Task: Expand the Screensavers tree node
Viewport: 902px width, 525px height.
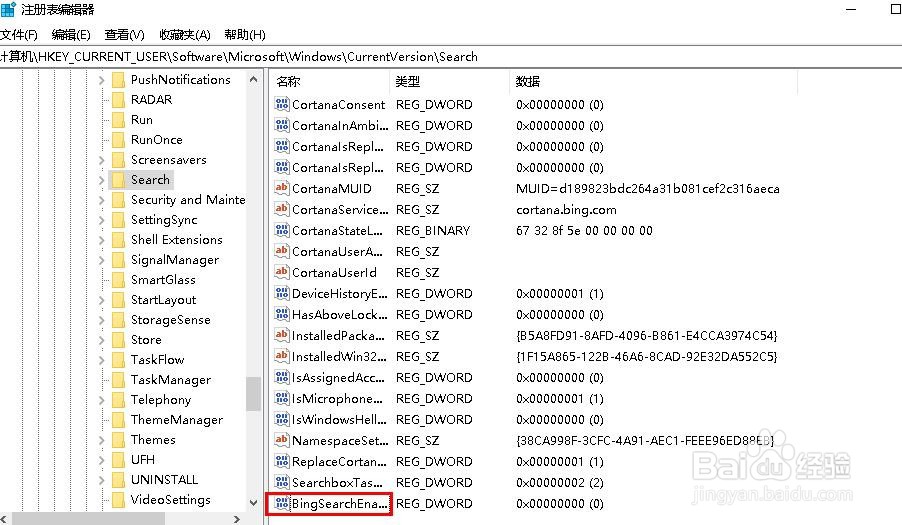Action: pyautogui.click(x=101, y=160)
